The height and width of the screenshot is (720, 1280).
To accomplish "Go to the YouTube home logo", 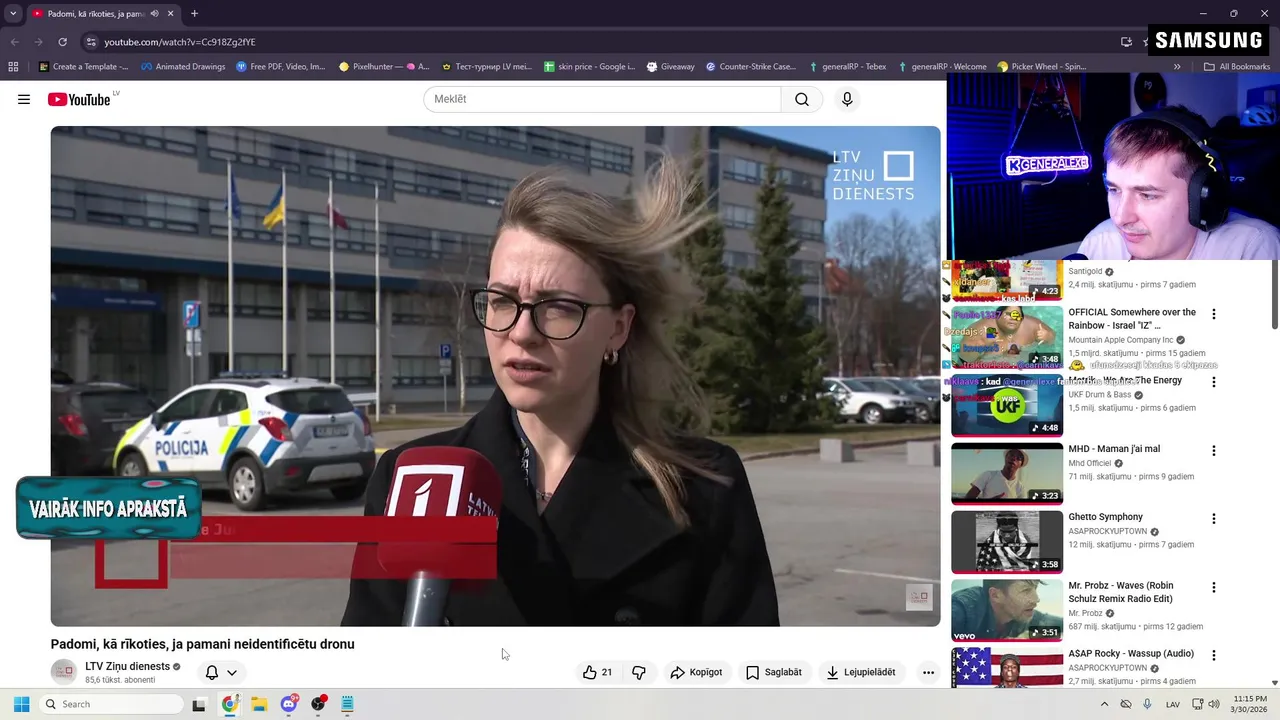I will point(79,99).
